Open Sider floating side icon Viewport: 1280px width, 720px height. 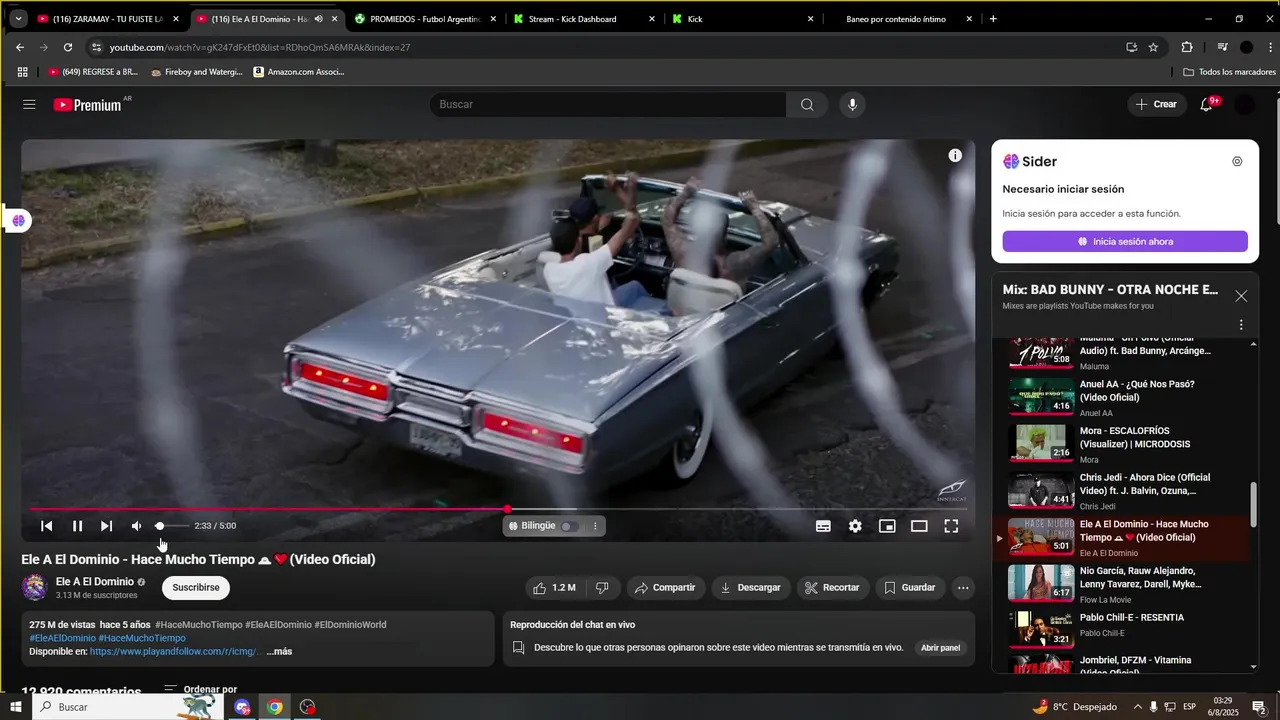(x=18, y=221)
